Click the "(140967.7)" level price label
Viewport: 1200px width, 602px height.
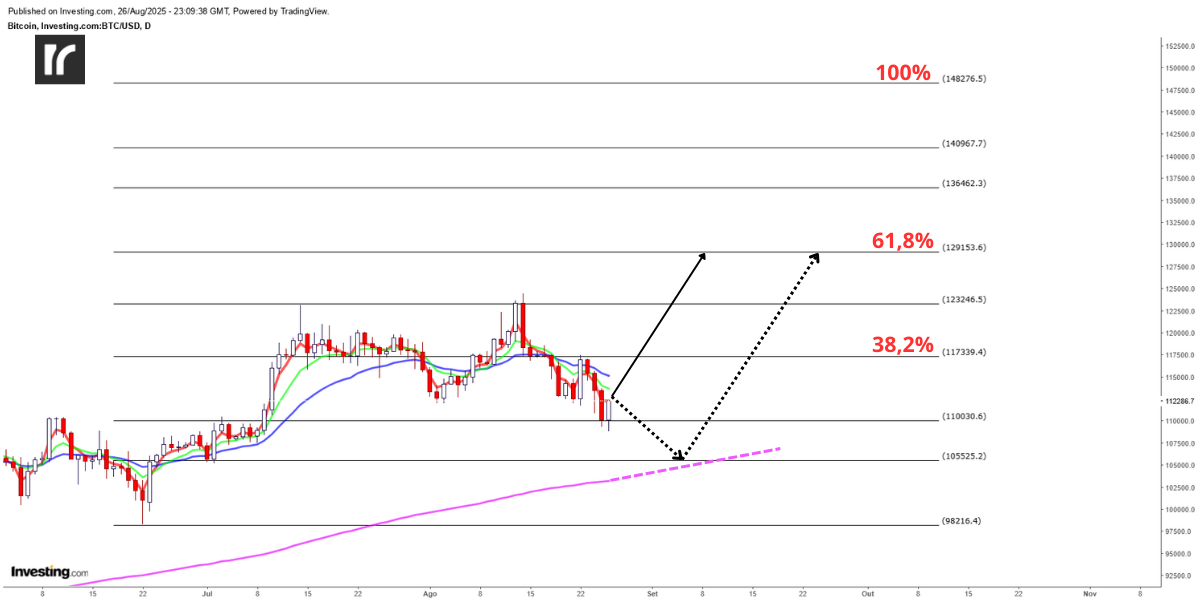tap(964, 144)
